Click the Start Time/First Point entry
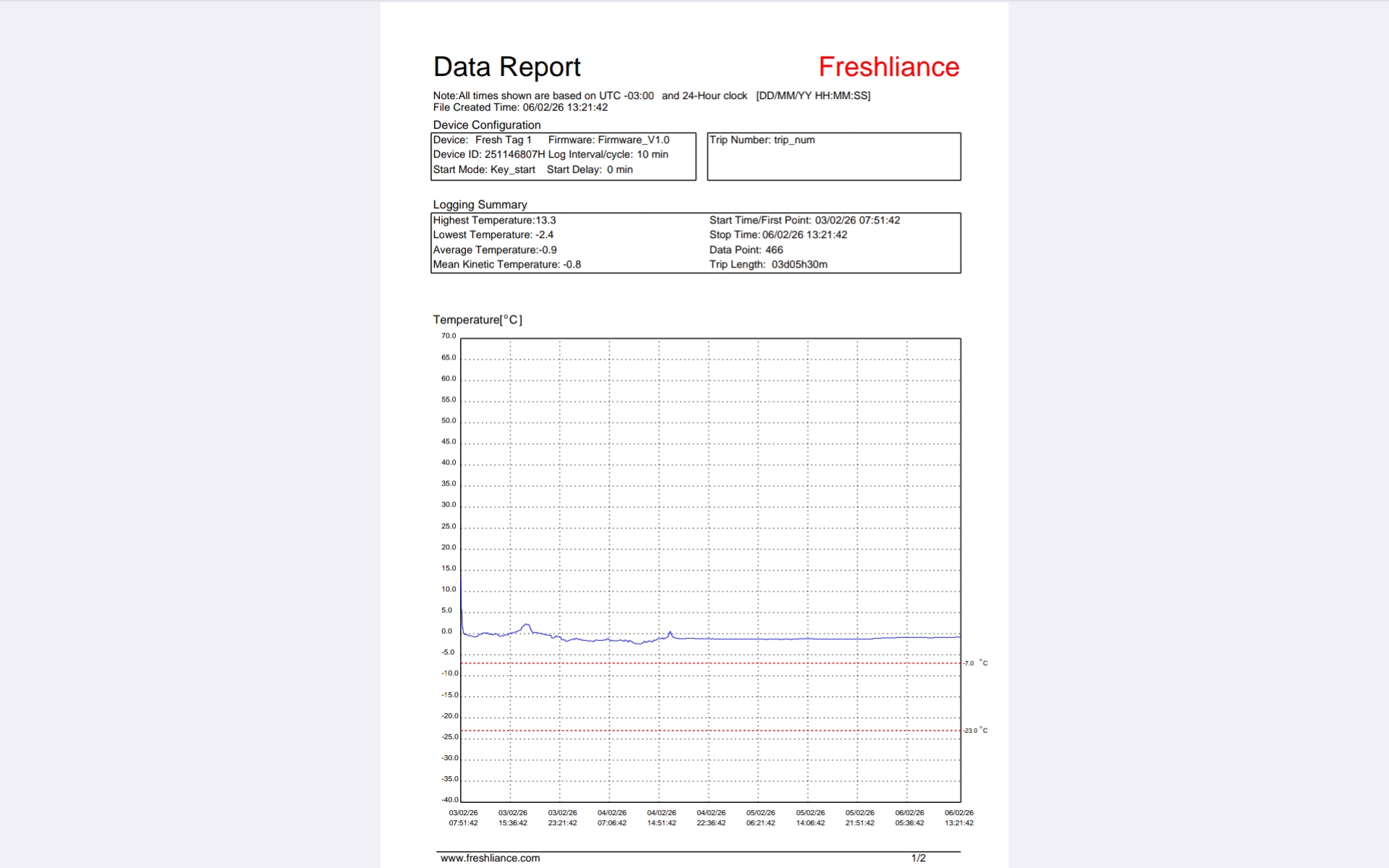Viewport: 1389px width, 868px height. pyautogui.click(x=804, y=221)
